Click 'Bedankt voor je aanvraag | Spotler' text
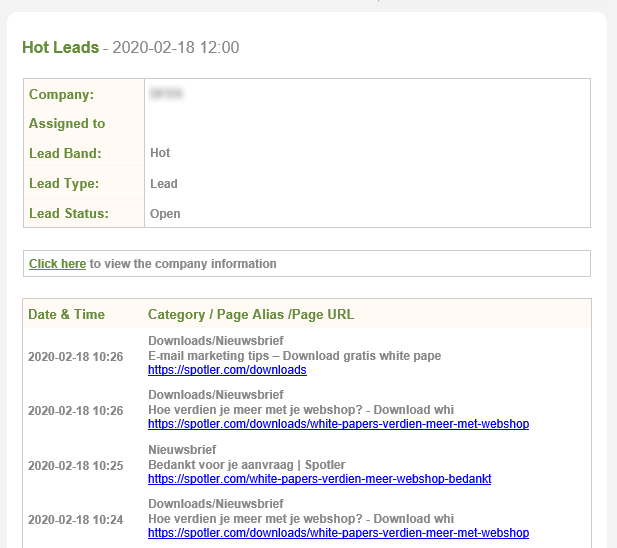Screen dimensions: 617x548 click(x=247, y=465)
